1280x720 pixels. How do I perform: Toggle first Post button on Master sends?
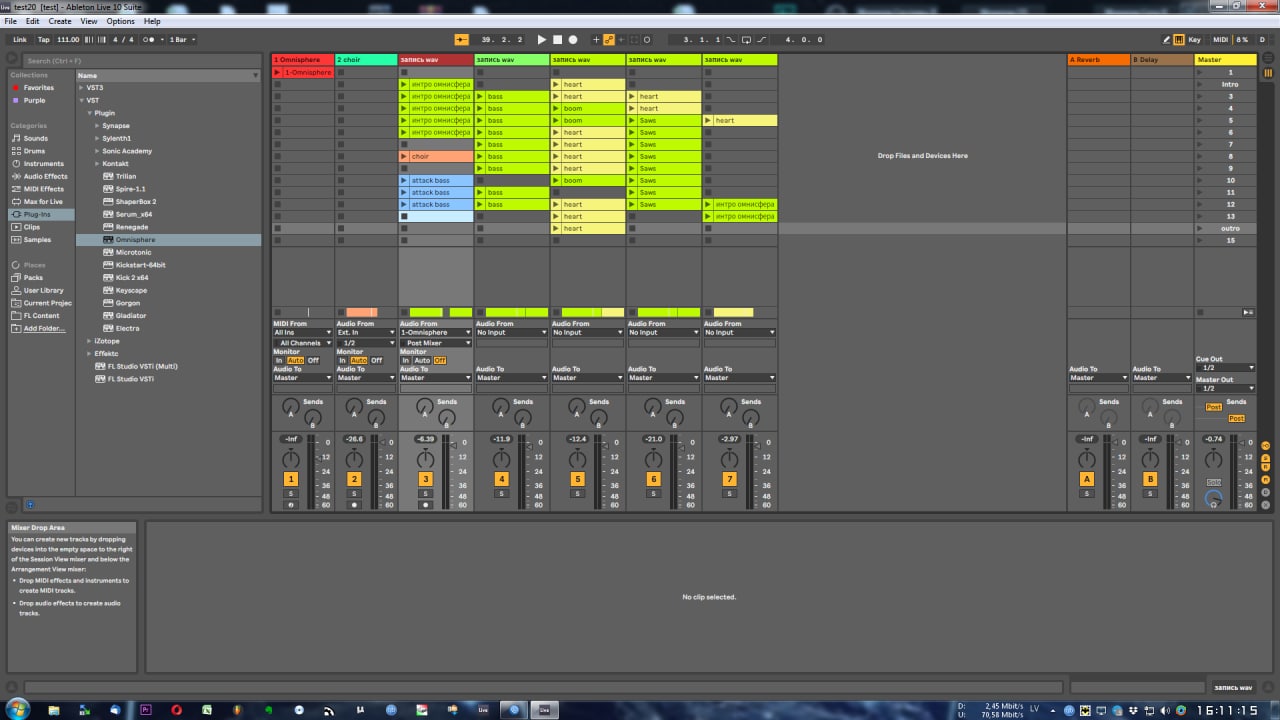point(1213,407)
